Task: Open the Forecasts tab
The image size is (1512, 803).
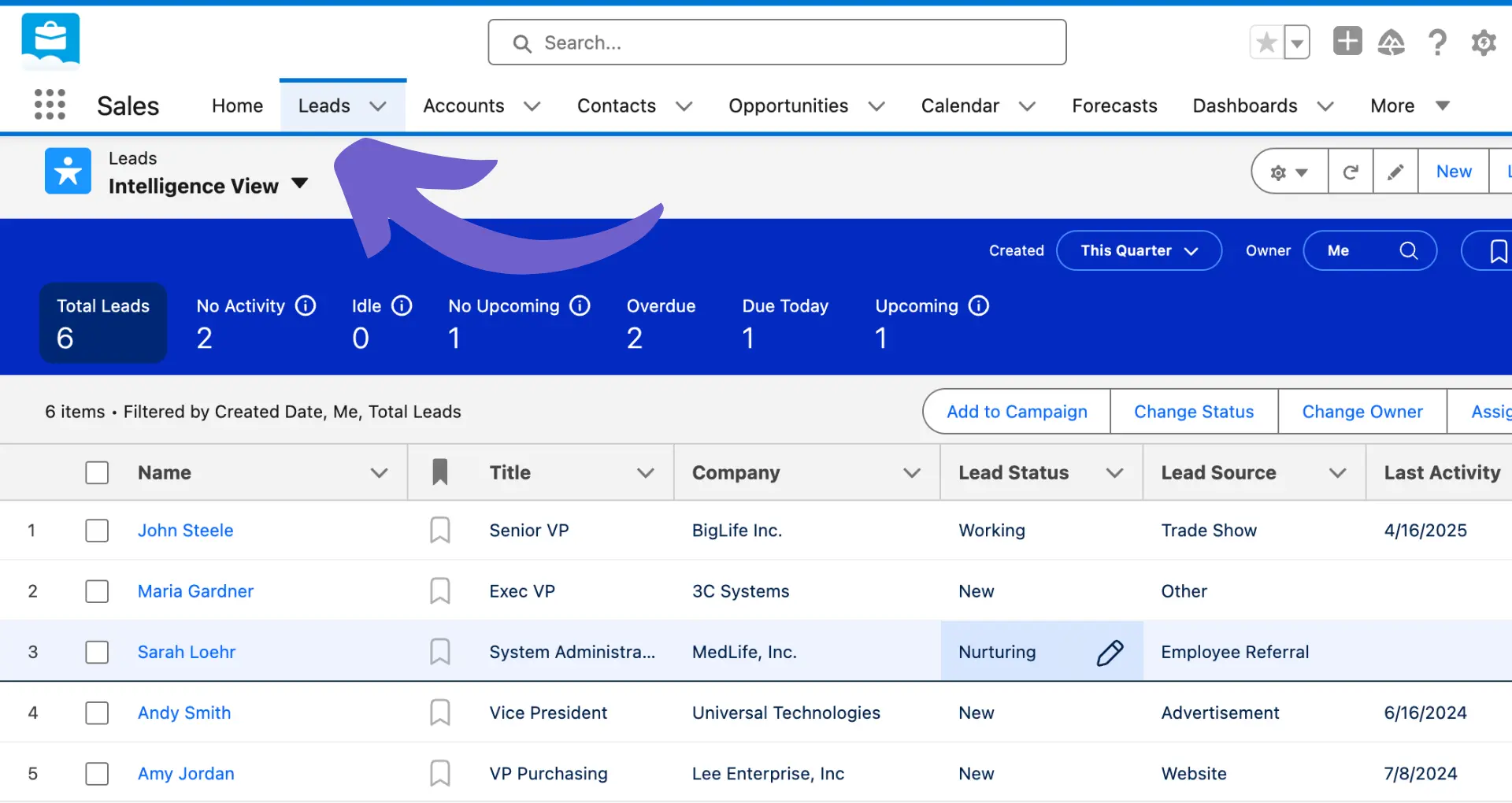Action: pos(1114,105)
